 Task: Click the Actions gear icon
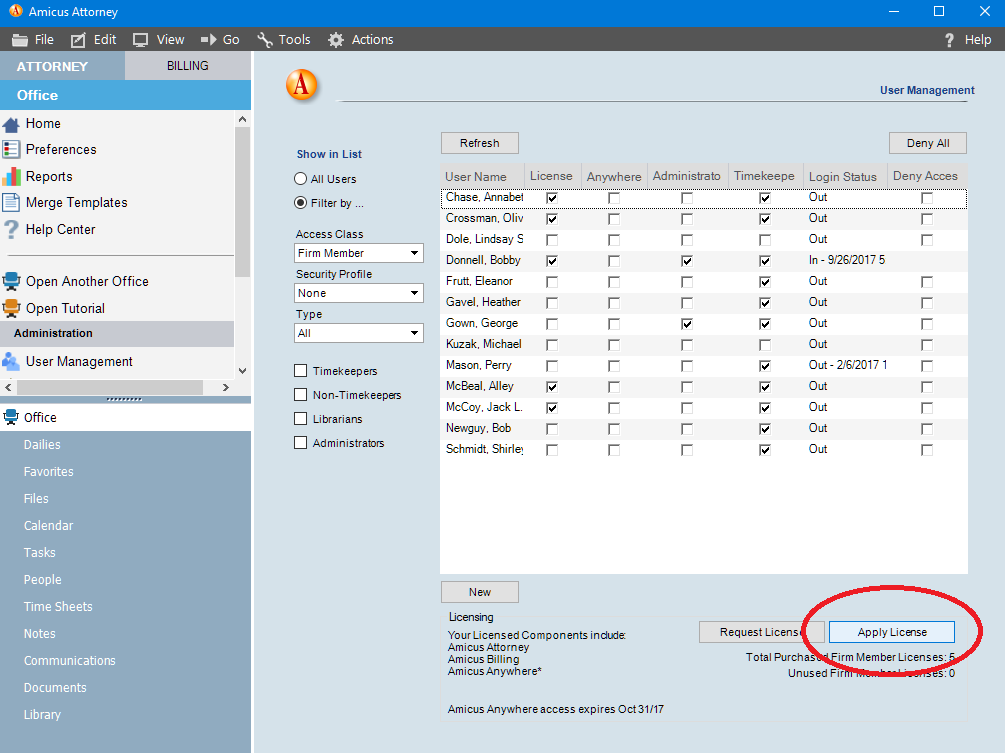click(x=335, y=40)
